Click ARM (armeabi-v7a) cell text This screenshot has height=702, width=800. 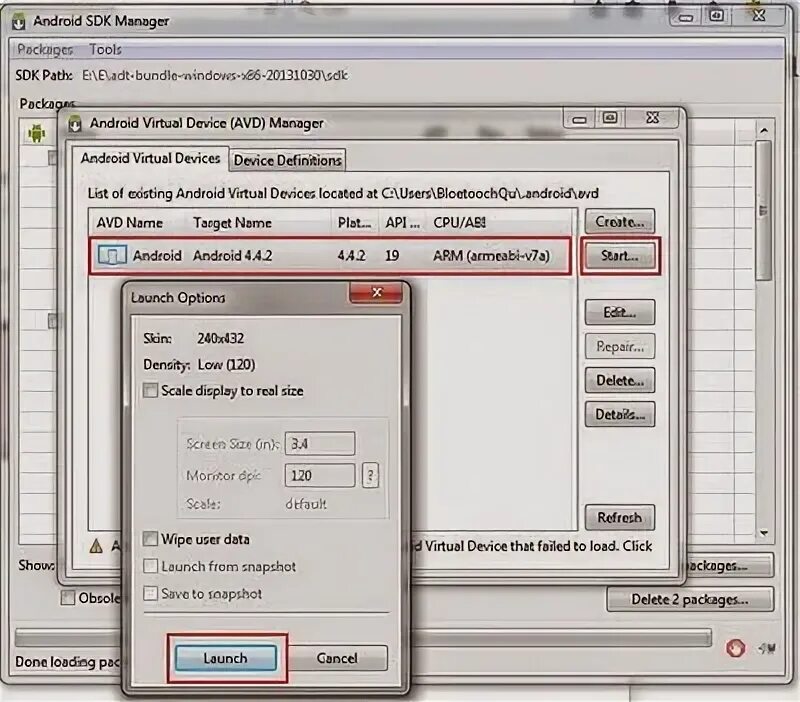[491, 255]
